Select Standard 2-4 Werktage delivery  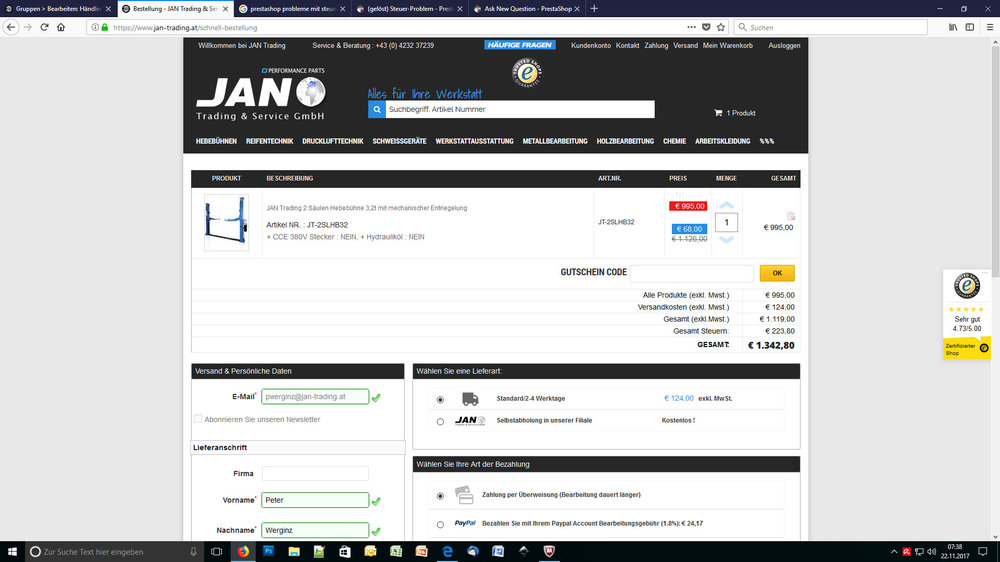tap(440, 399)
